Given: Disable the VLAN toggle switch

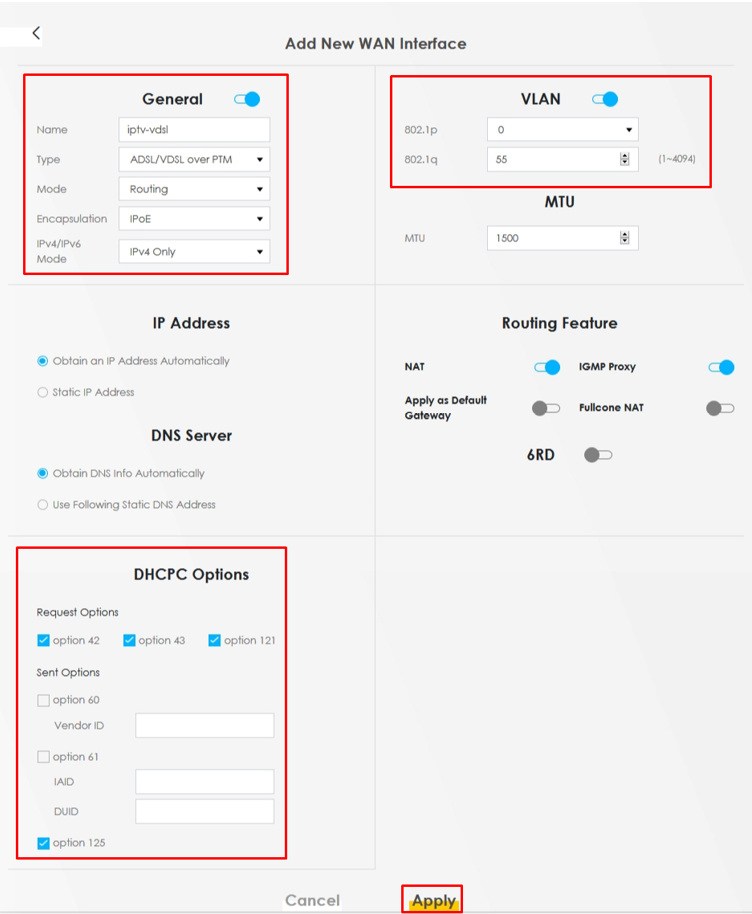Looking at the screenshot, I should tap(605, 99).
